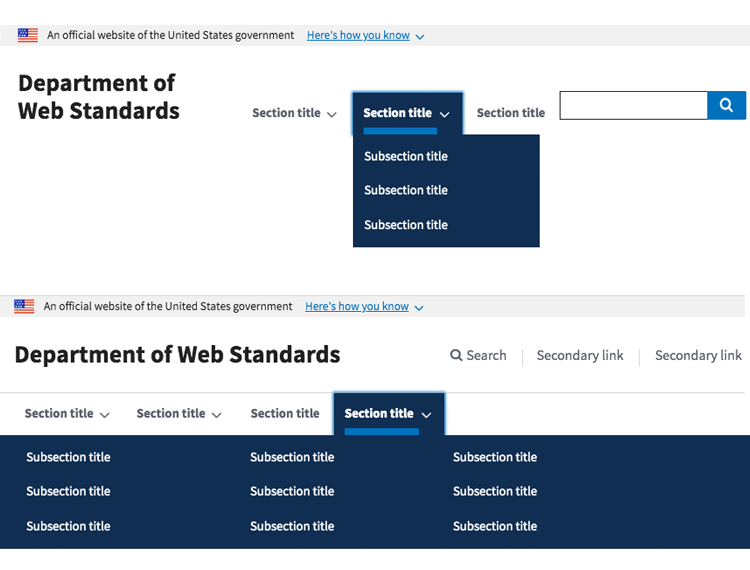Select top header Section title without chevron

pos(511,113)
